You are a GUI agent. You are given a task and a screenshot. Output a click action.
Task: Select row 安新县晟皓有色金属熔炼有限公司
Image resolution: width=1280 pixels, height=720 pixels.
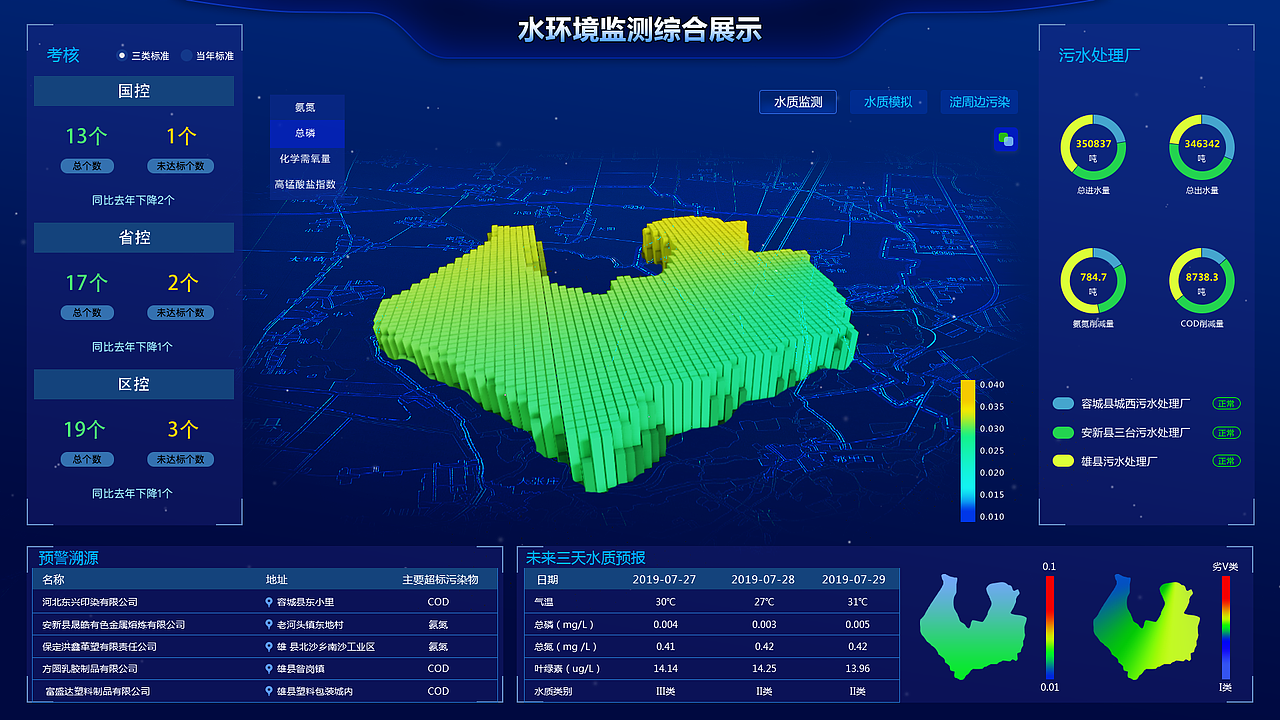point(265,624)
